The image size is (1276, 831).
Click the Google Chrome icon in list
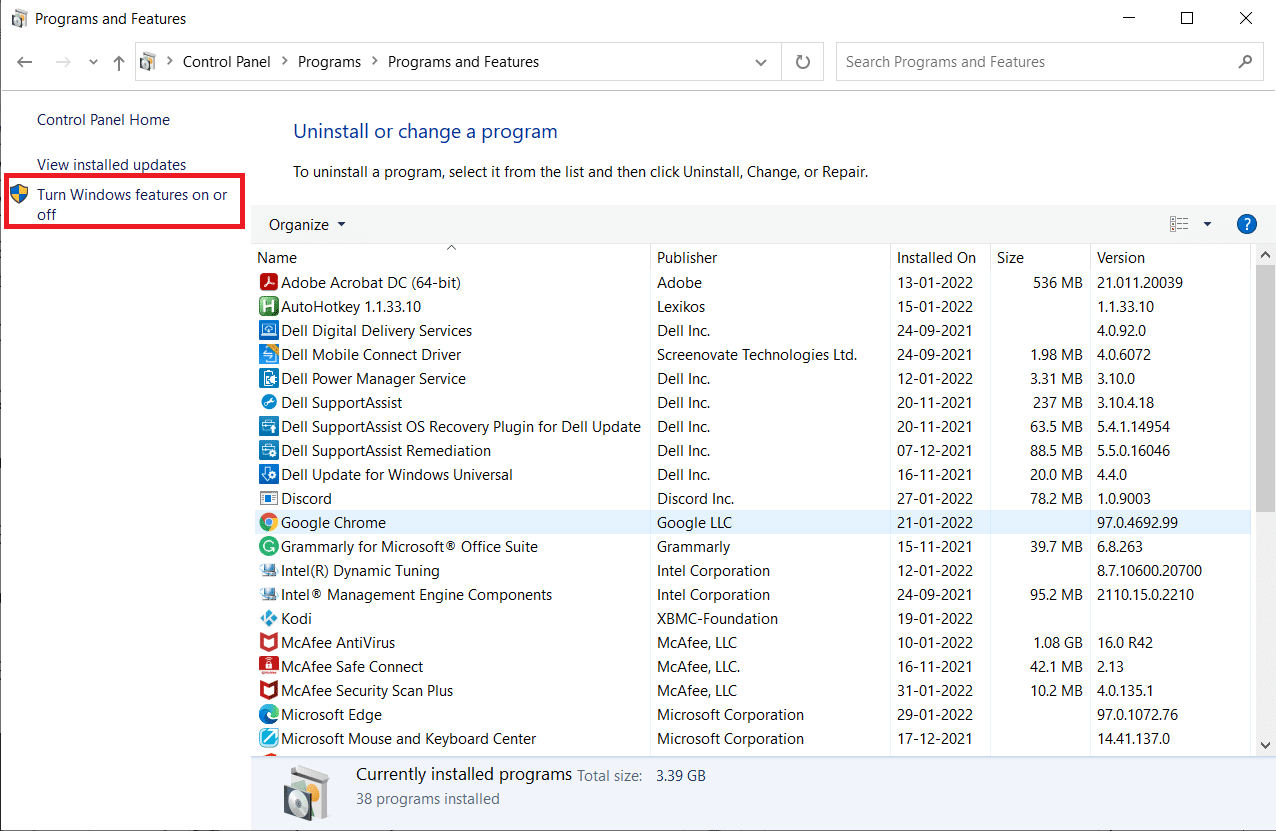(x=268, y=523)
